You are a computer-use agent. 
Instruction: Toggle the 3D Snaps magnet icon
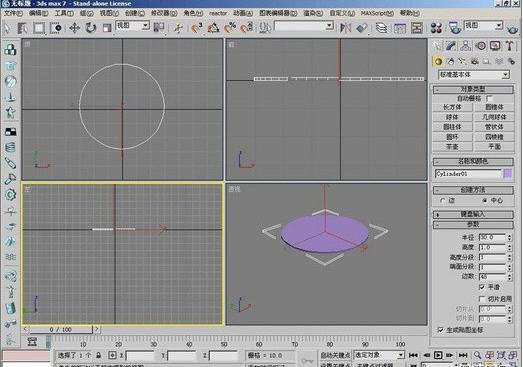coord(197,28)
